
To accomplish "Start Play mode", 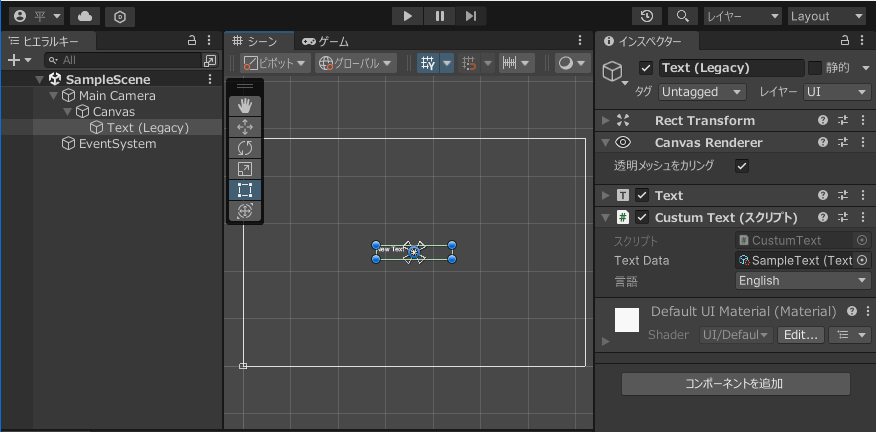I will pyautogui.click(x=407, y=16).
